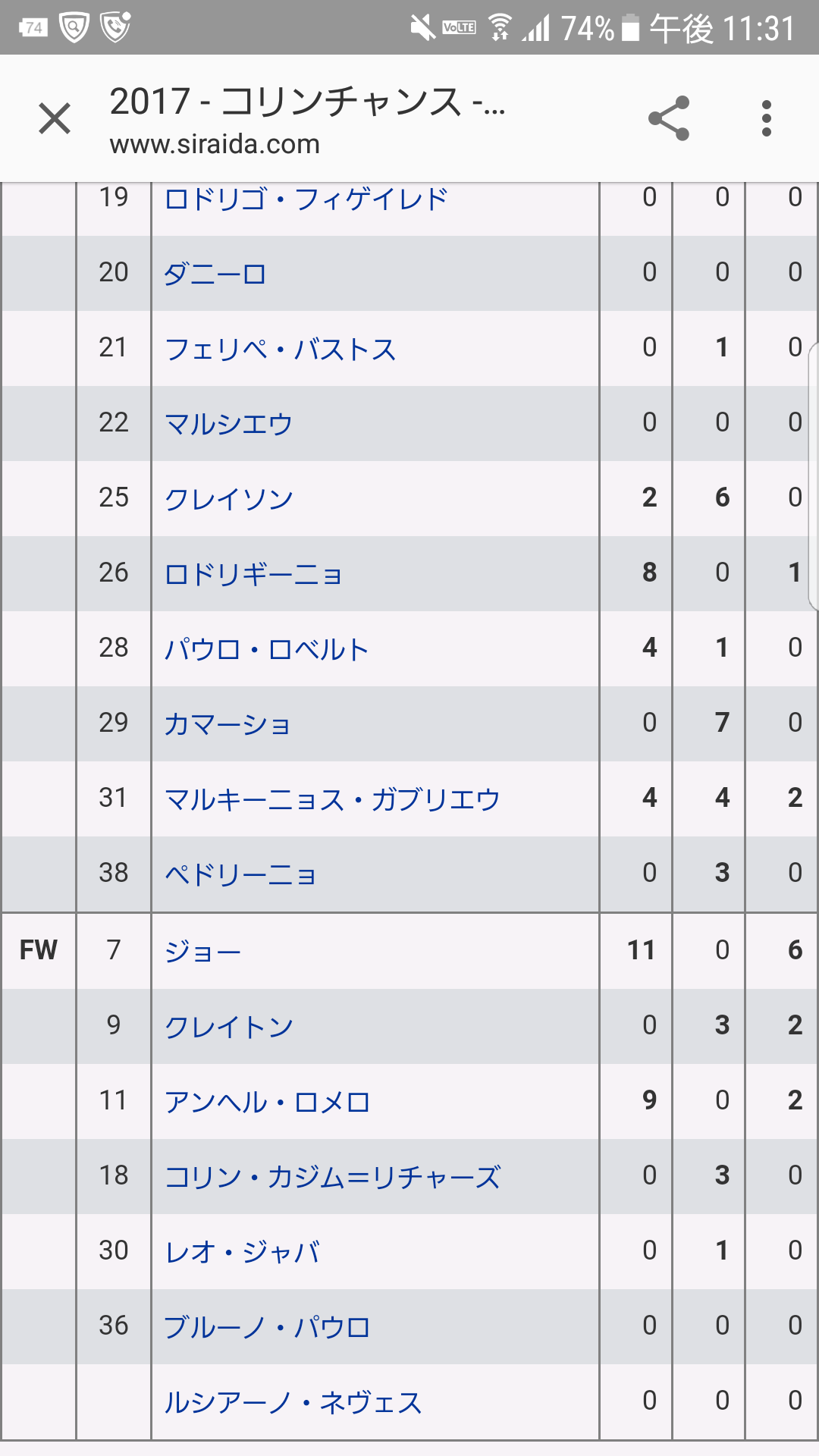The height and width of the screenshot is (1456, 819).
Task: Open player link ロドリギーニョ
Action: point(254,574)
